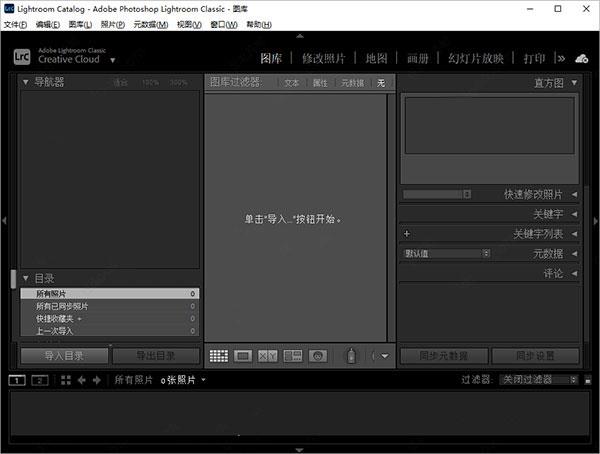Open the 照片(P) menu

[113, 25]
